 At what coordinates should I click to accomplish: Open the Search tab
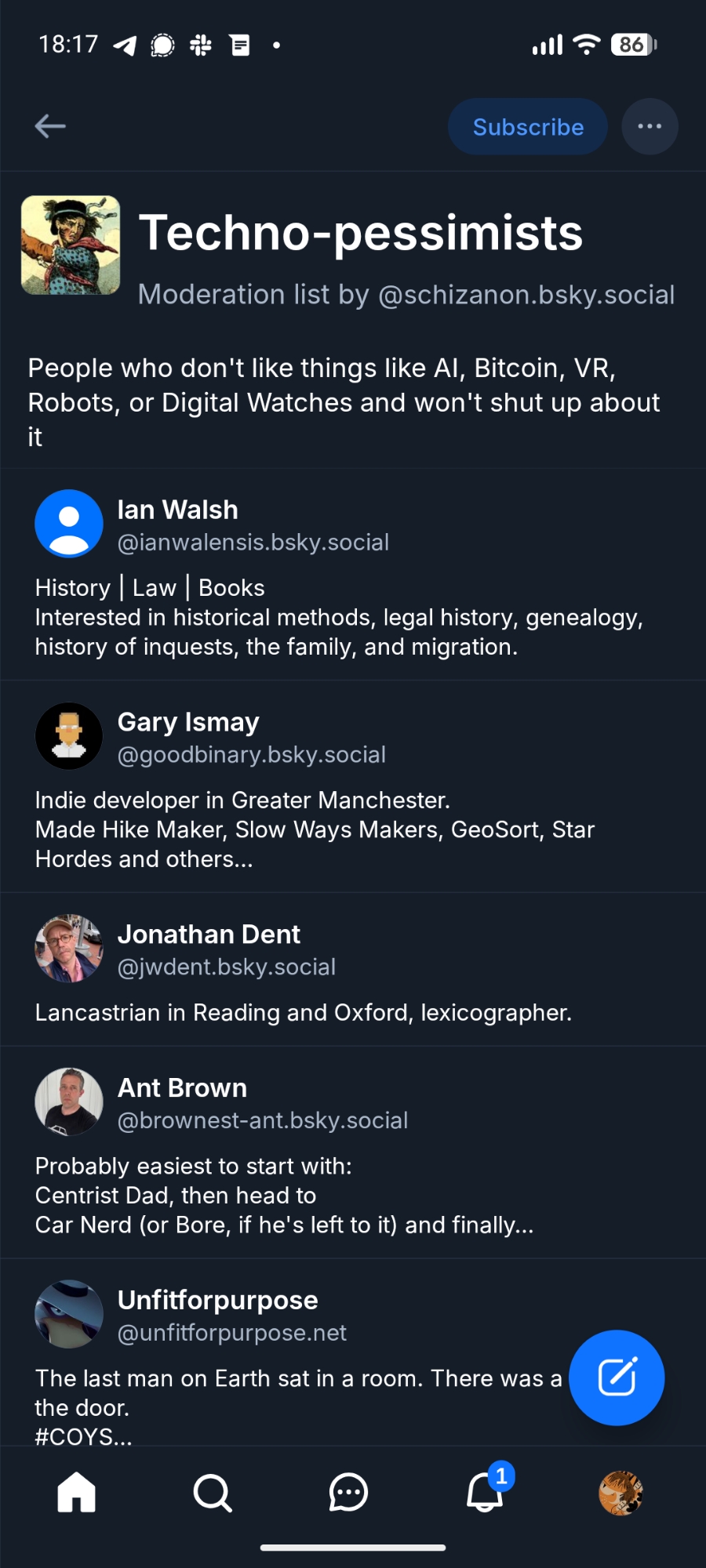point(213,1492)
